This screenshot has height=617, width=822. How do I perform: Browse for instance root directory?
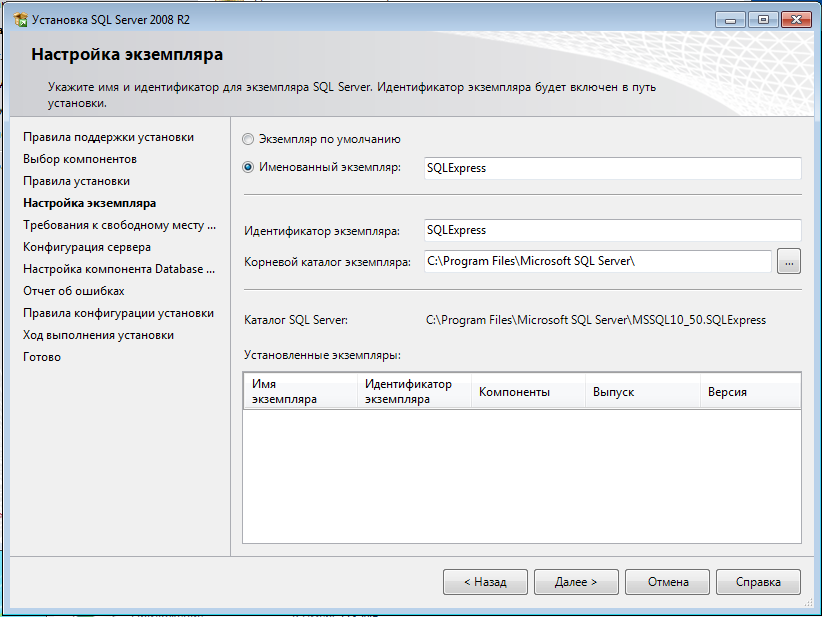tap(789, 261)
